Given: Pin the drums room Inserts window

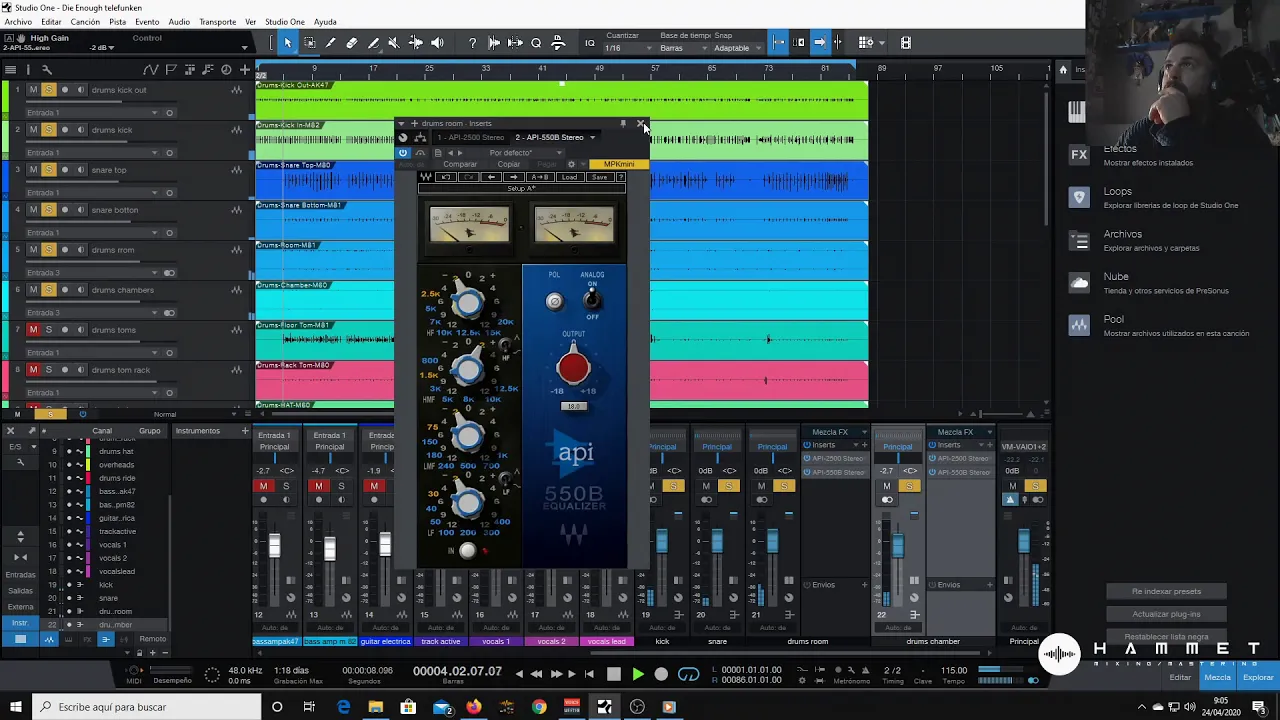Looking at the screenshot, I should 623,124.
